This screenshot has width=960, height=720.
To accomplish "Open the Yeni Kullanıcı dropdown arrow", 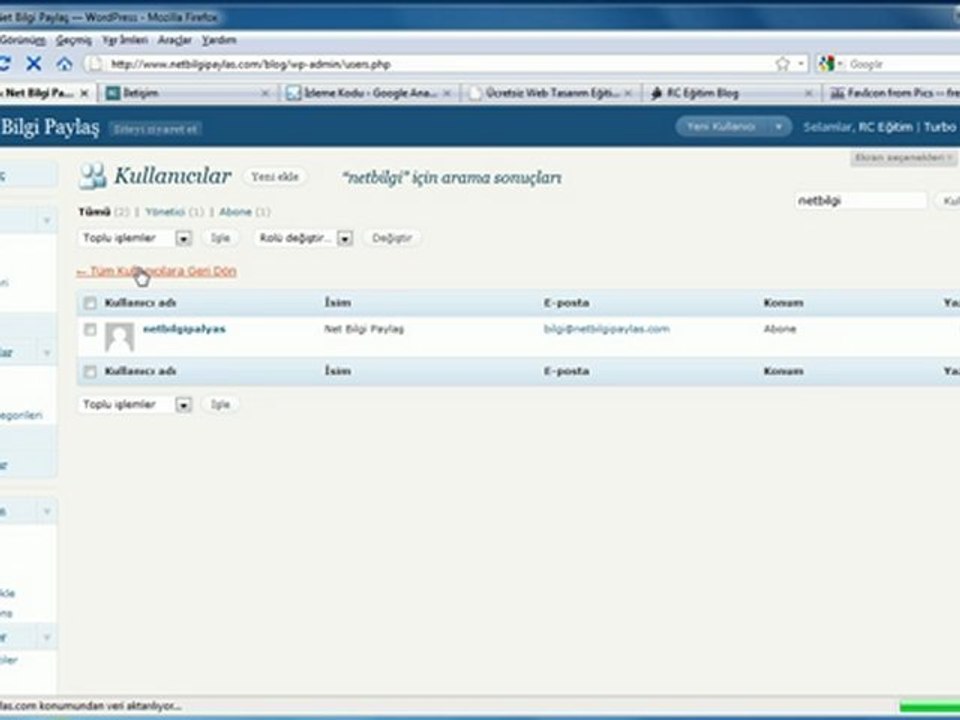I will coord(779,127).
